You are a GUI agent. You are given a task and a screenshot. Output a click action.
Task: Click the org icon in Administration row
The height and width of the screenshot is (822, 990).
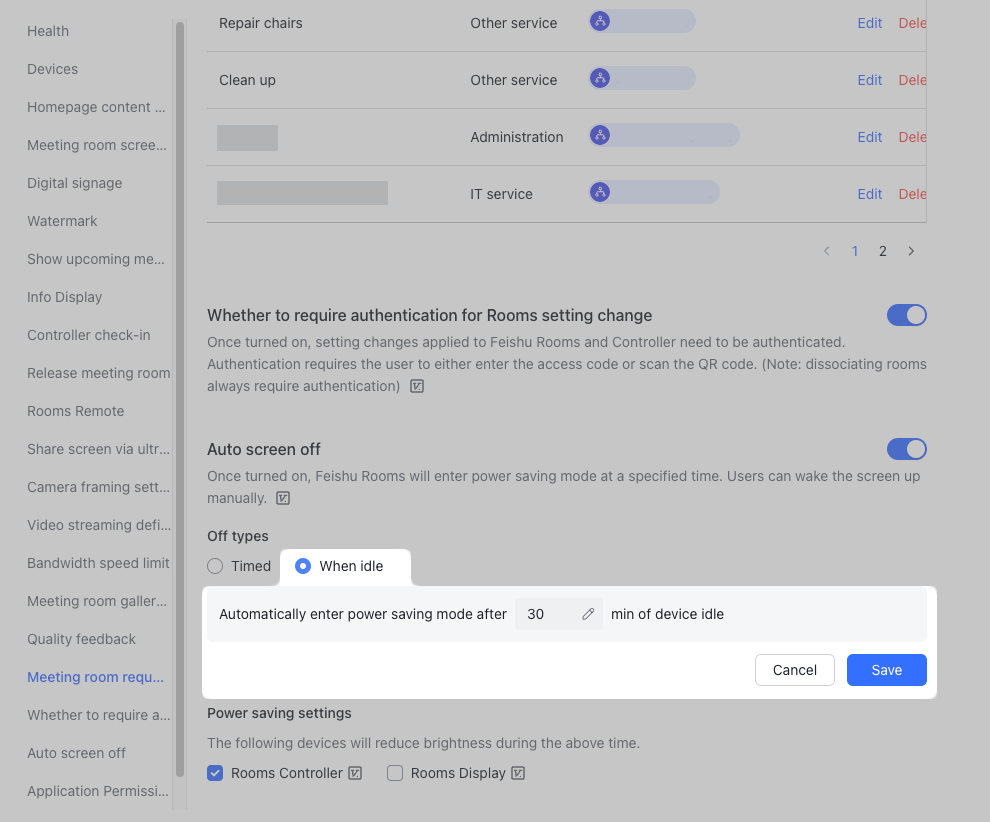[x=600, y=136]
